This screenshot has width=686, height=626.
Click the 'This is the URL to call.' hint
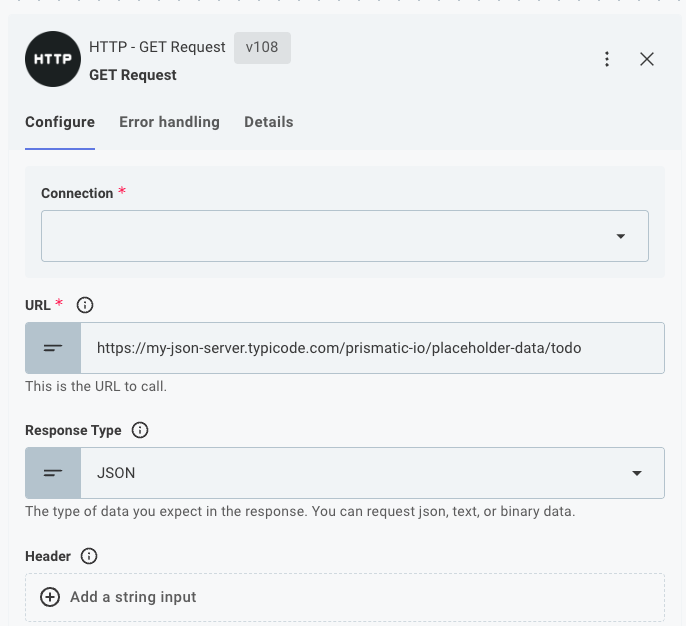coord(96,386)
